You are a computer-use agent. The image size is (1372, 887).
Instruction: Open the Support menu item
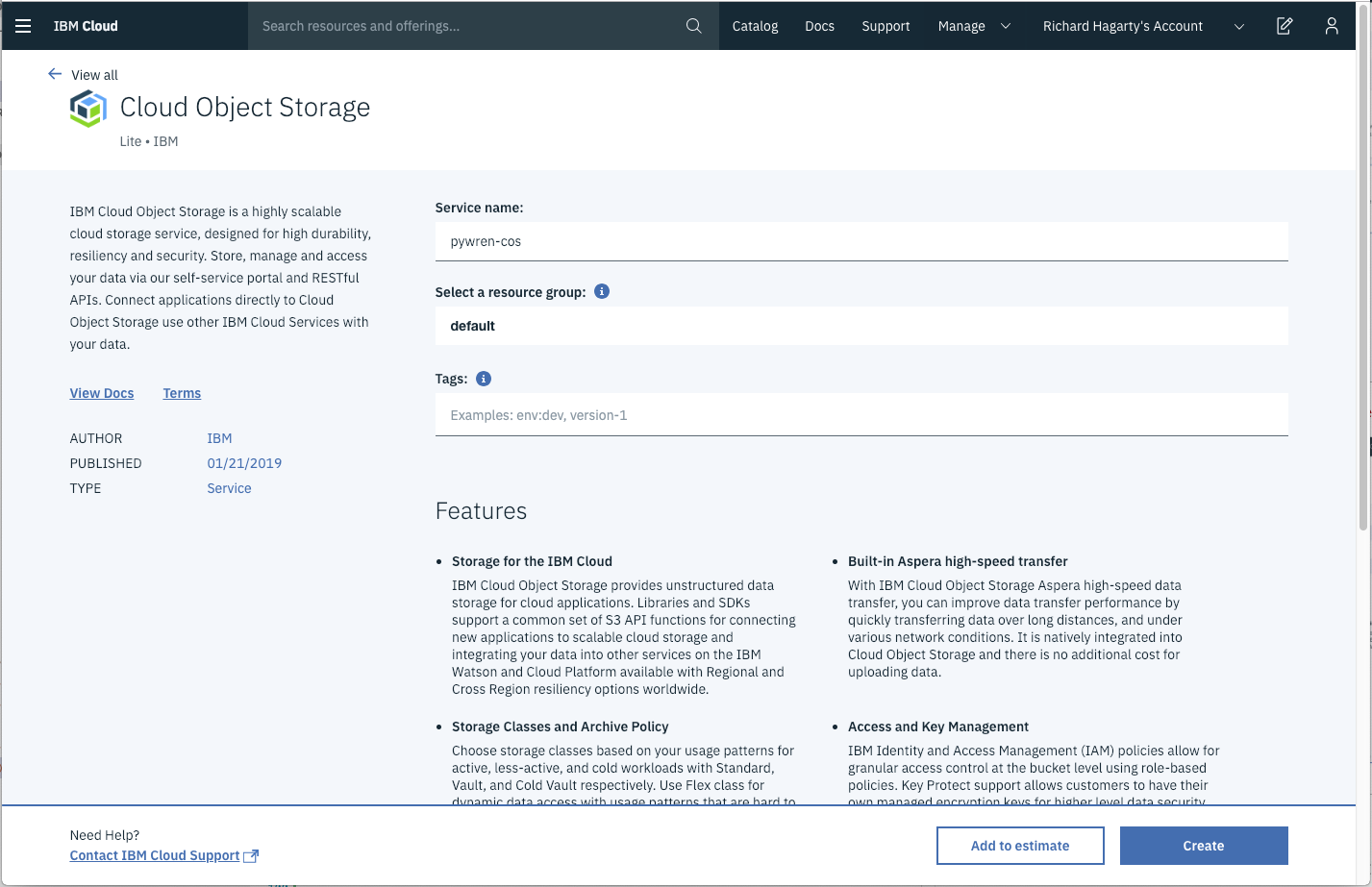[886, 26]
